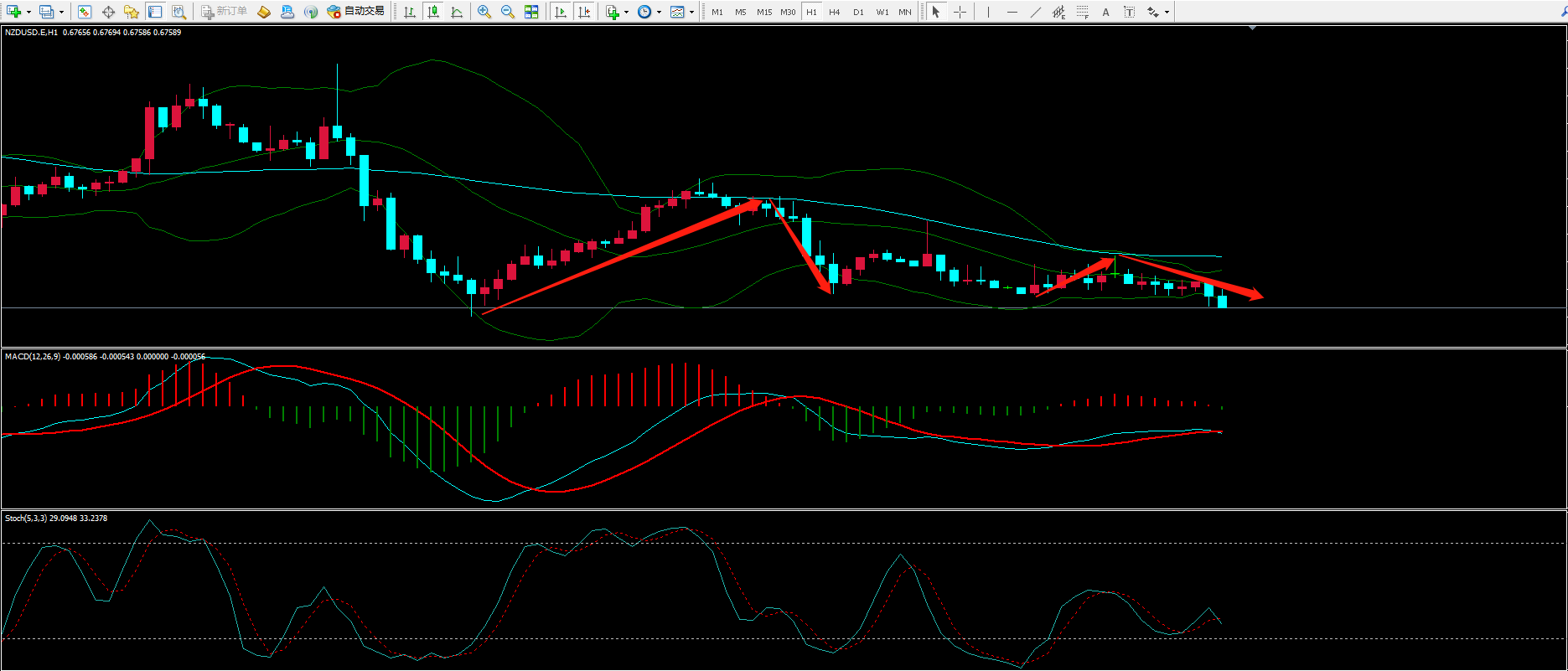Select the text label T tool
Viewport: 1568px width, 671px height.
click(x=1130, y=12)
